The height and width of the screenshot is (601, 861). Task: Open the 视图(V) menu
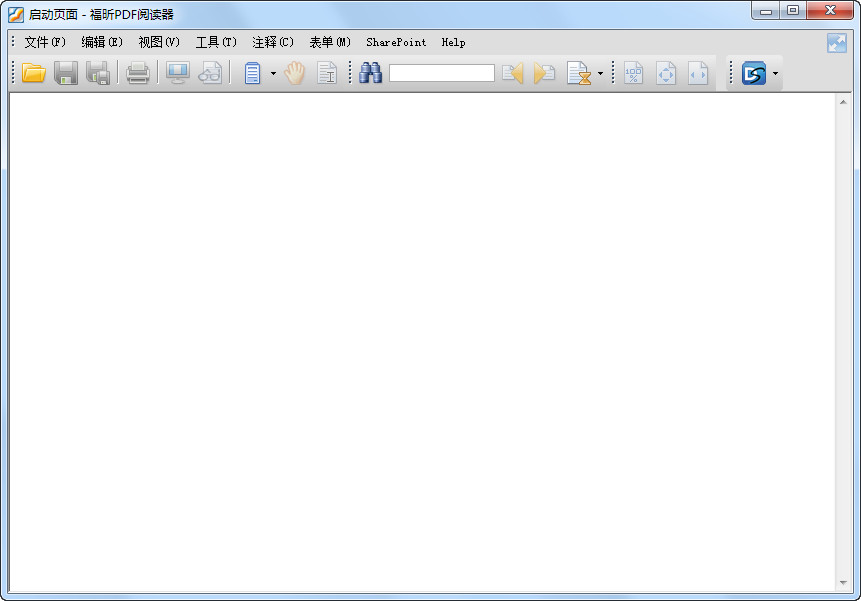coord(159,42)
